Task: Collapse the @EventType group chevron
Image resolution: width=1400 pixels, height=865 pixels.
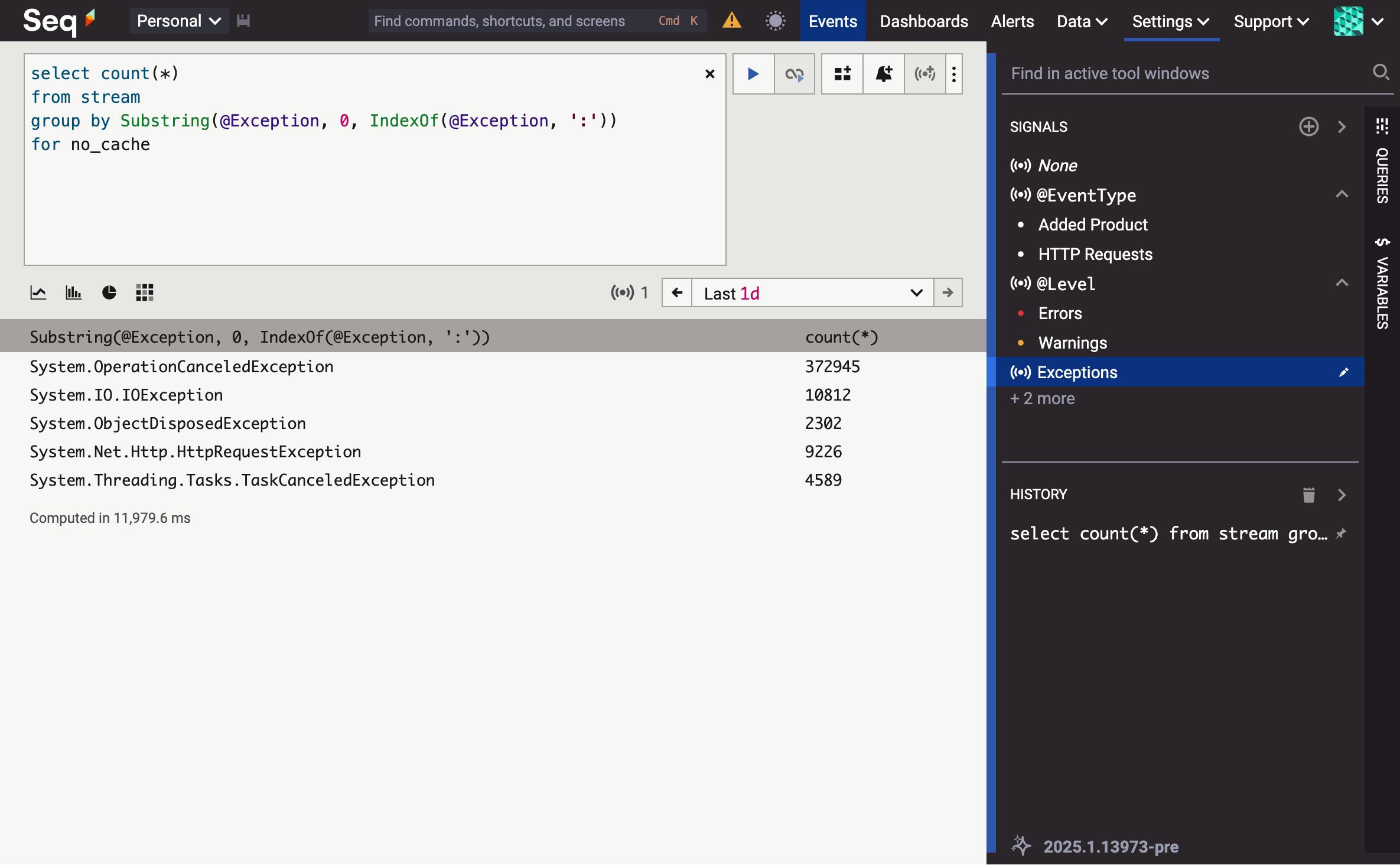Action: coord(1342,194)
